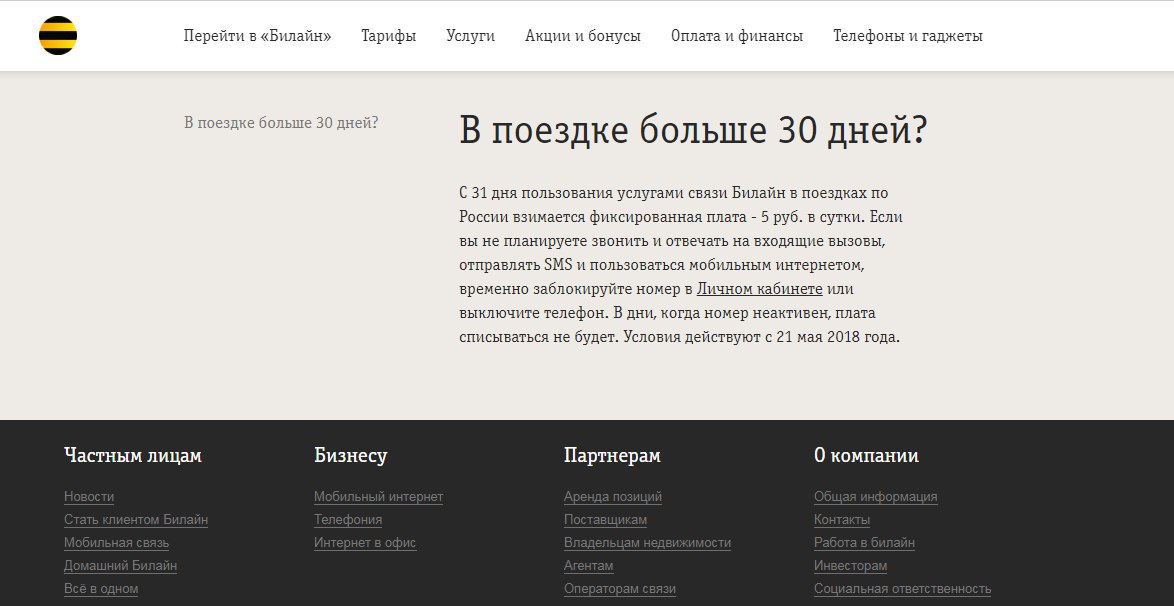Click the main heading «В поездке больше 30 дней?»

[x=693, y=131]
